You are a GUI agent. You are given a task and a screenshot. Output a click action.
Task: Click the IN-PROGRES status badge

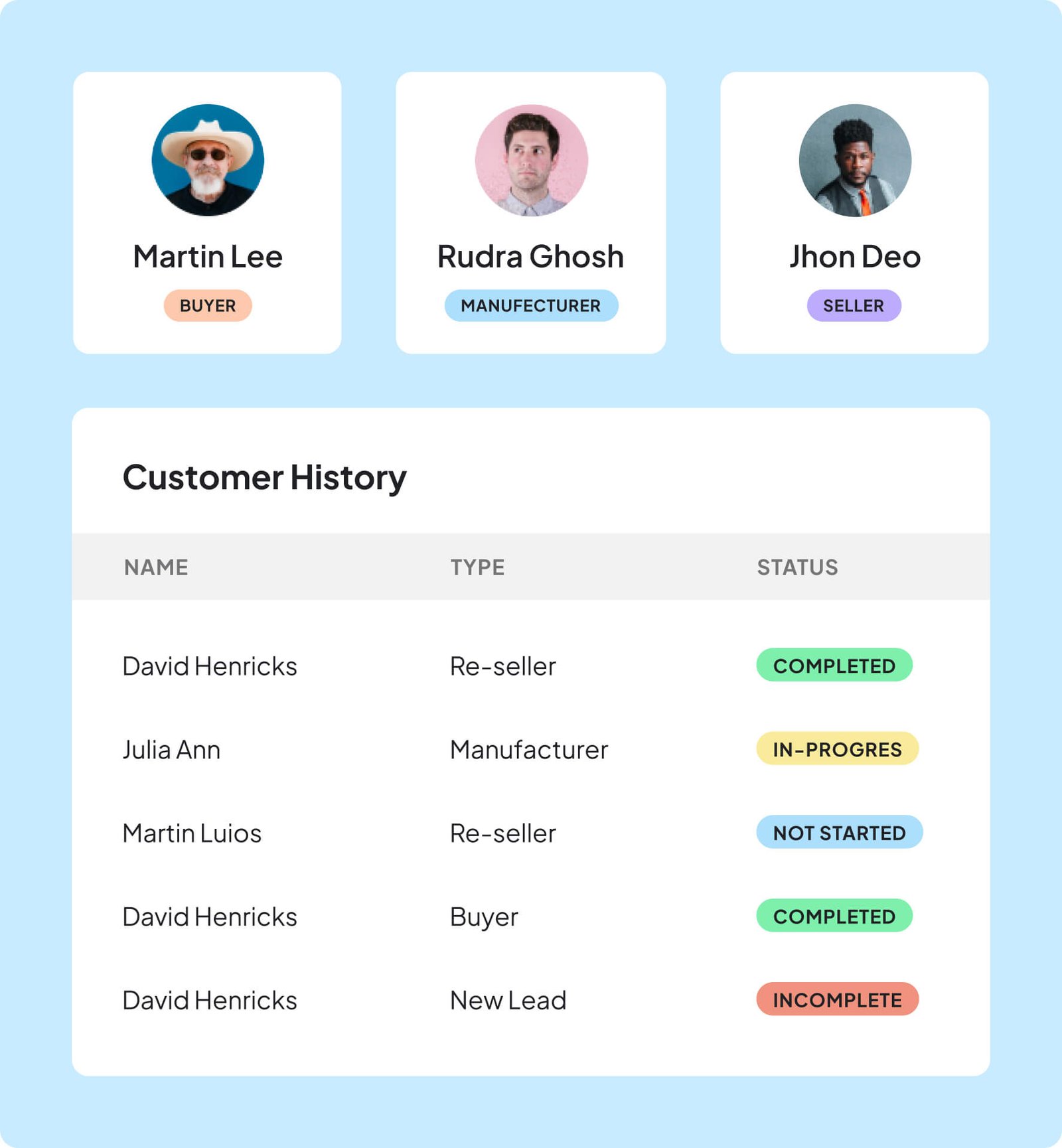pos(838,749)
